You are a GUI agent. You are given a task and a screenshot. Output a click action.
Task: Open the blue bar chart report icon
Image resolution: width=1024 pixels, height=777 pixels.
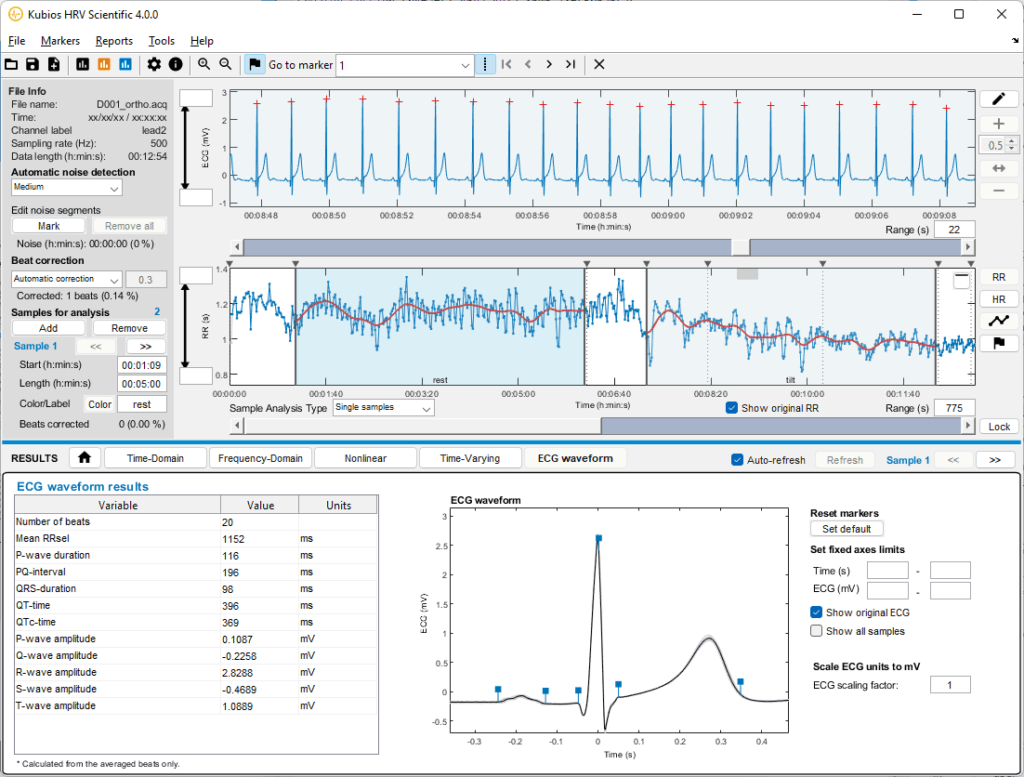pyautogui.click(x=125, y=64)
